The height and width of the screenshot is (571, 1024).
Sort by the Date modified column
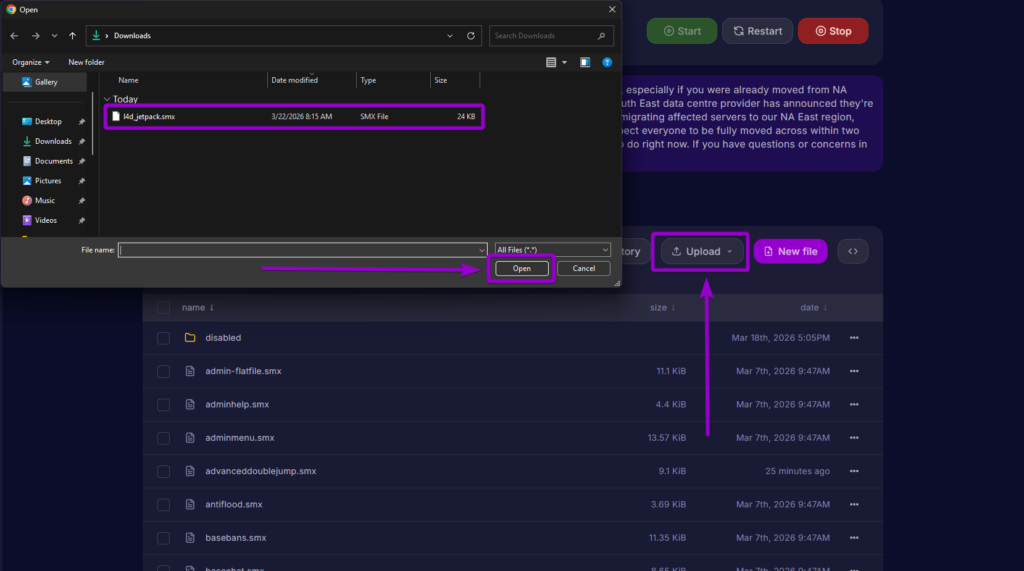[295, 80]
